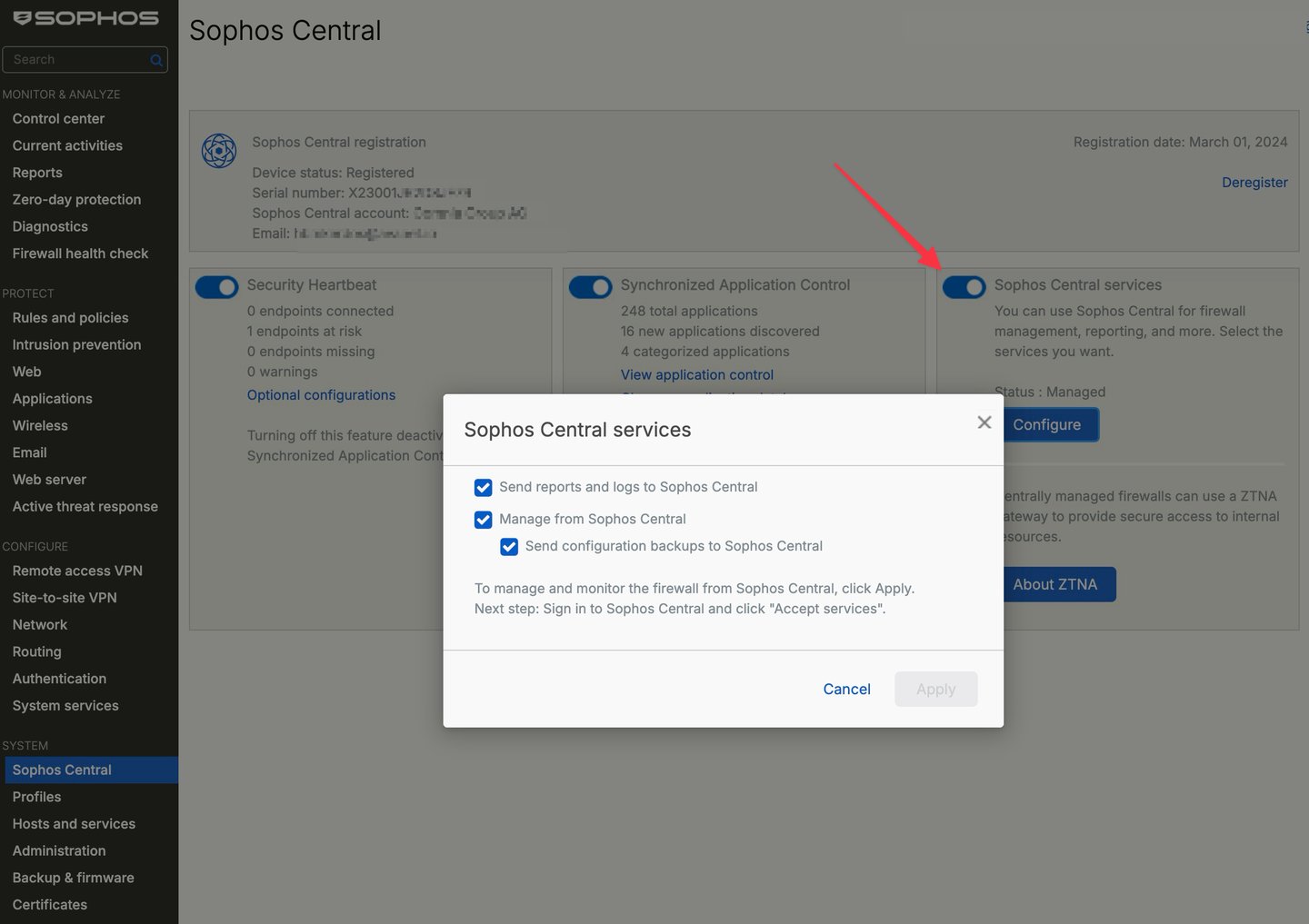Click the Cancel button in dialog

(846, 690)
